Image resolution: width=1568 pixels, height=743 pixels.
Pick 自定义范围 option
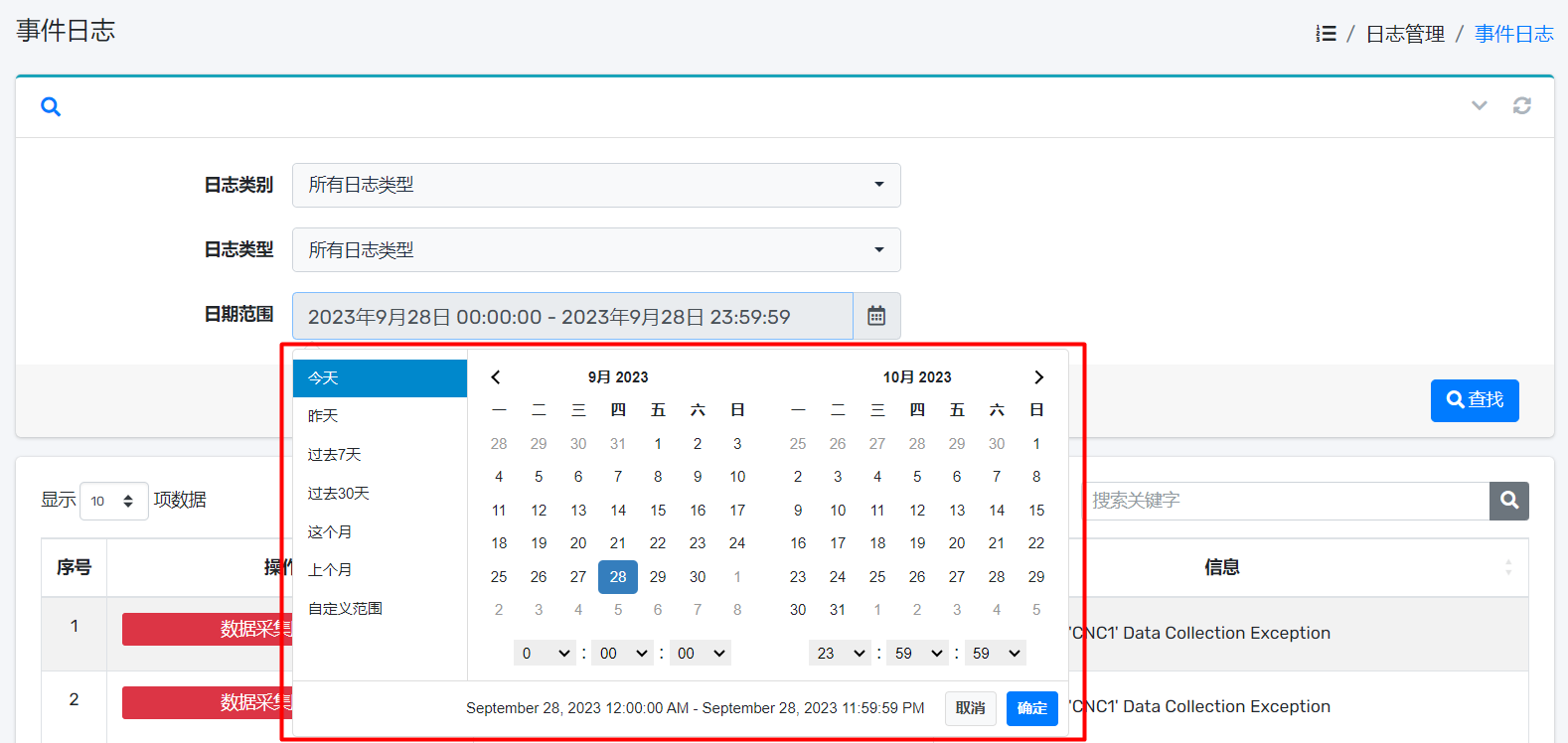(x=345, y=609)
